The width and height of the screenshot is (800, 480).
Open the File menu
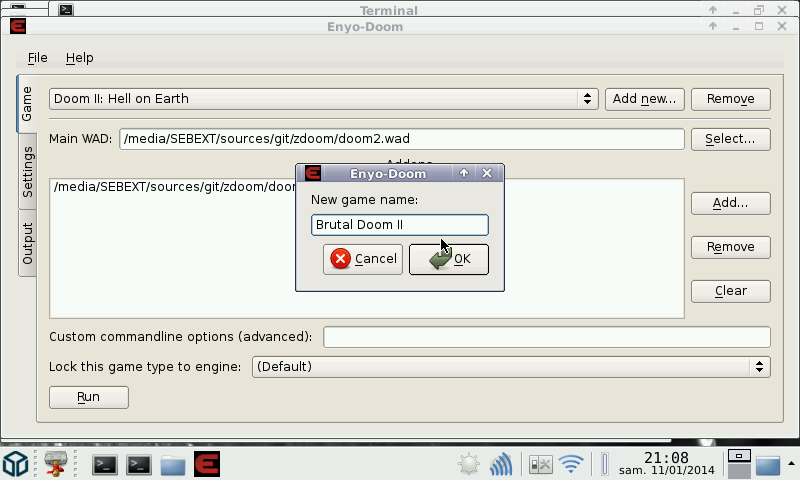click(38, 58)
